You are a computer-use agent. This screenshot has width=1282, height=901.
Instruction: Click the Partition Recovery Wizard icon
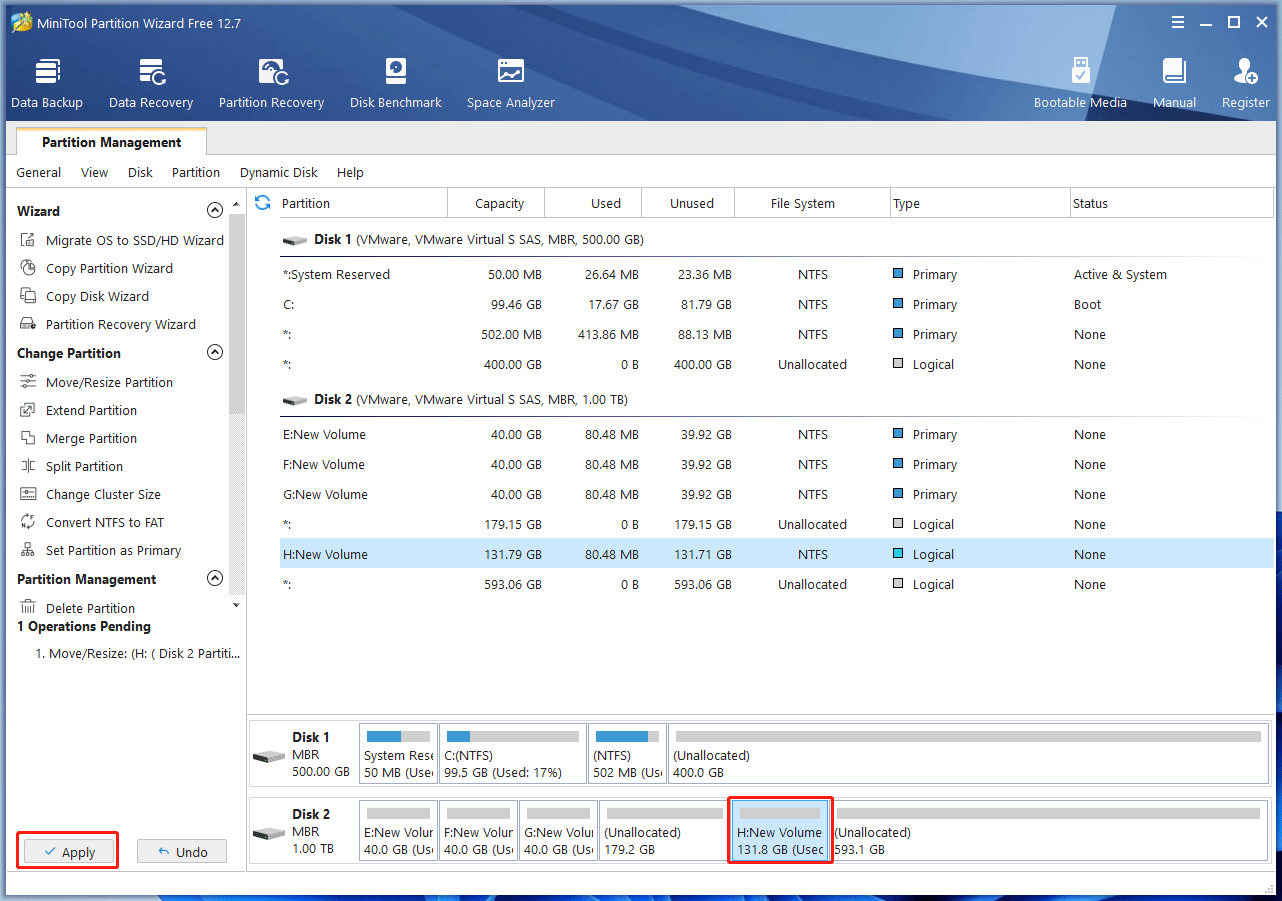[x=28, y=324]
